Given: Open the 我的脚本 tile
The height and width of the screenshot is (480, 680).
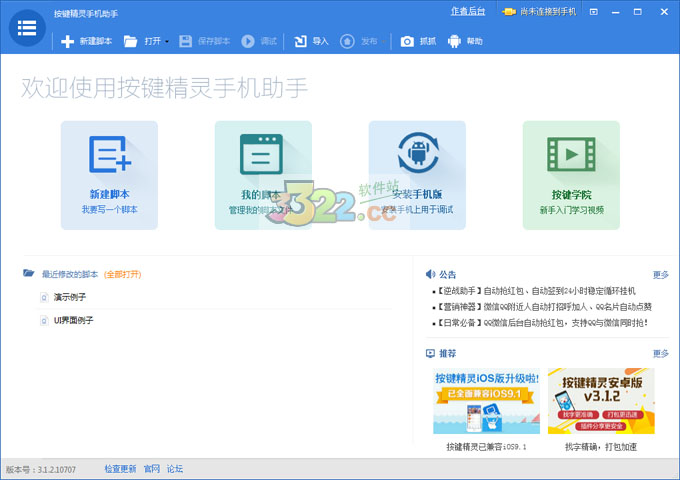Looking at the screenshot, I should tap(263, 175).
